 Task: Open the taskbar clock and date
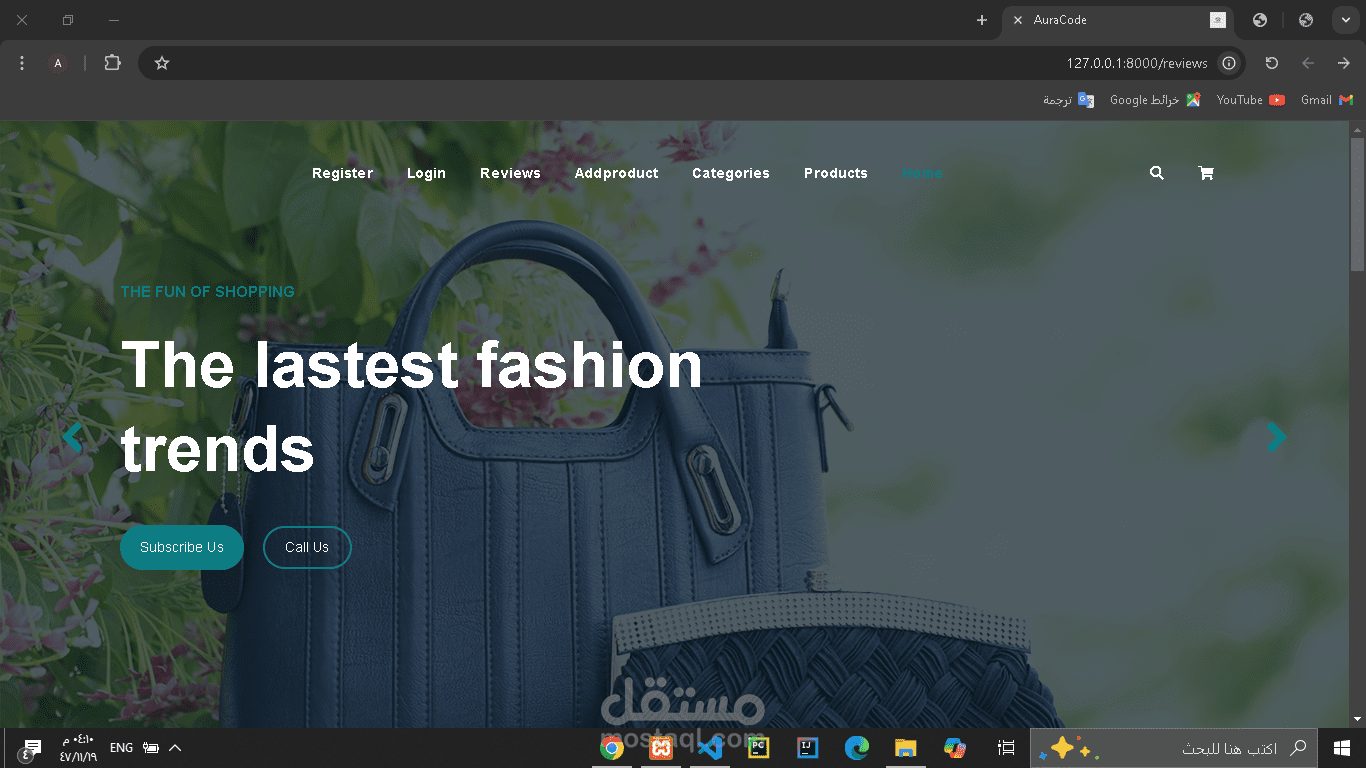(x=78, y=748)
